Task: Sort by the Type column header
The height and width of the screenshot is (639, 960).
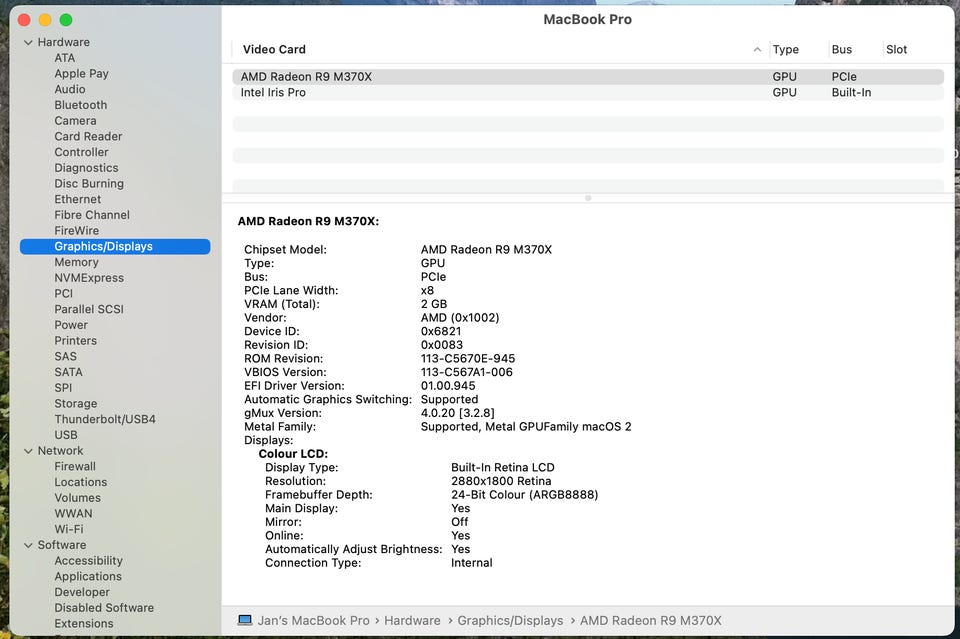Action: click(x=786, y=49)
